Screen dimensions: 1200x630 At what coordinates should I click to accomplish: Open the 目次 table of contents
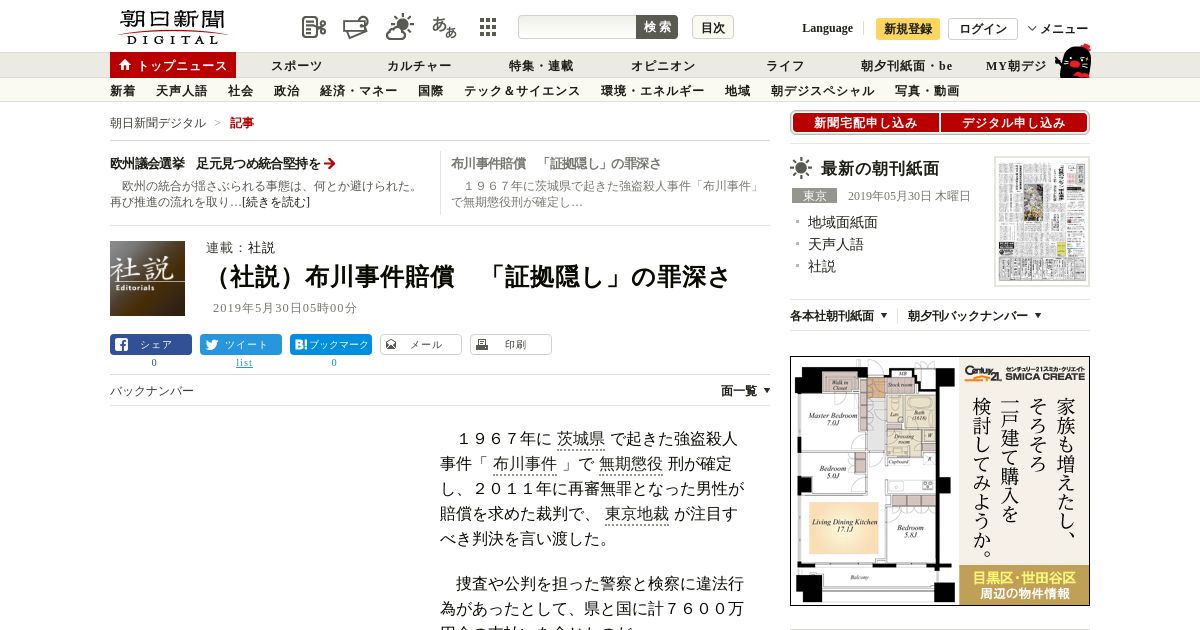tap(713, 27)
